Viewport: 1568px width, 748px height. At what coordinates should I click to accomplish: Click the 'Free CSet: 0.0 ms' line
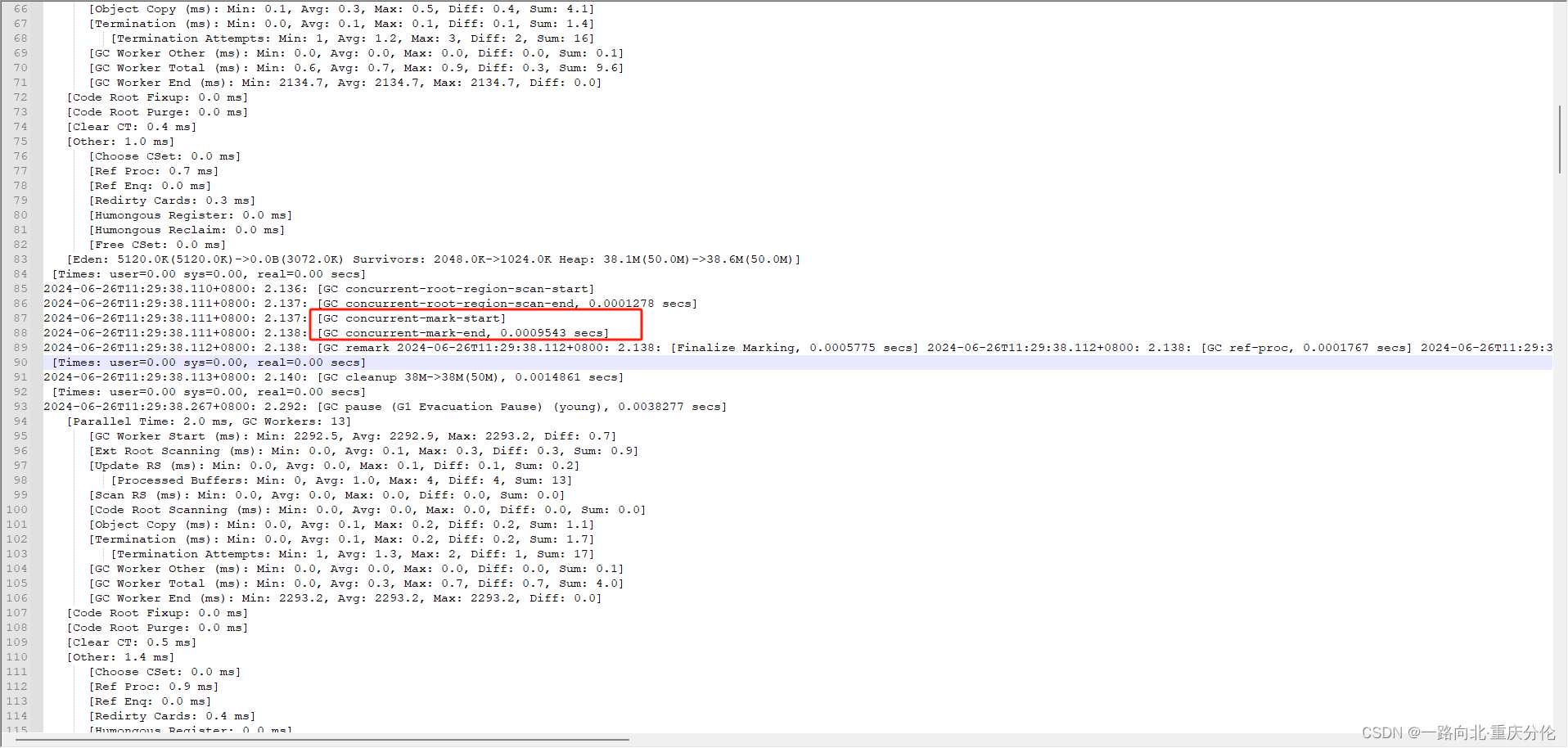click(158, 245)
